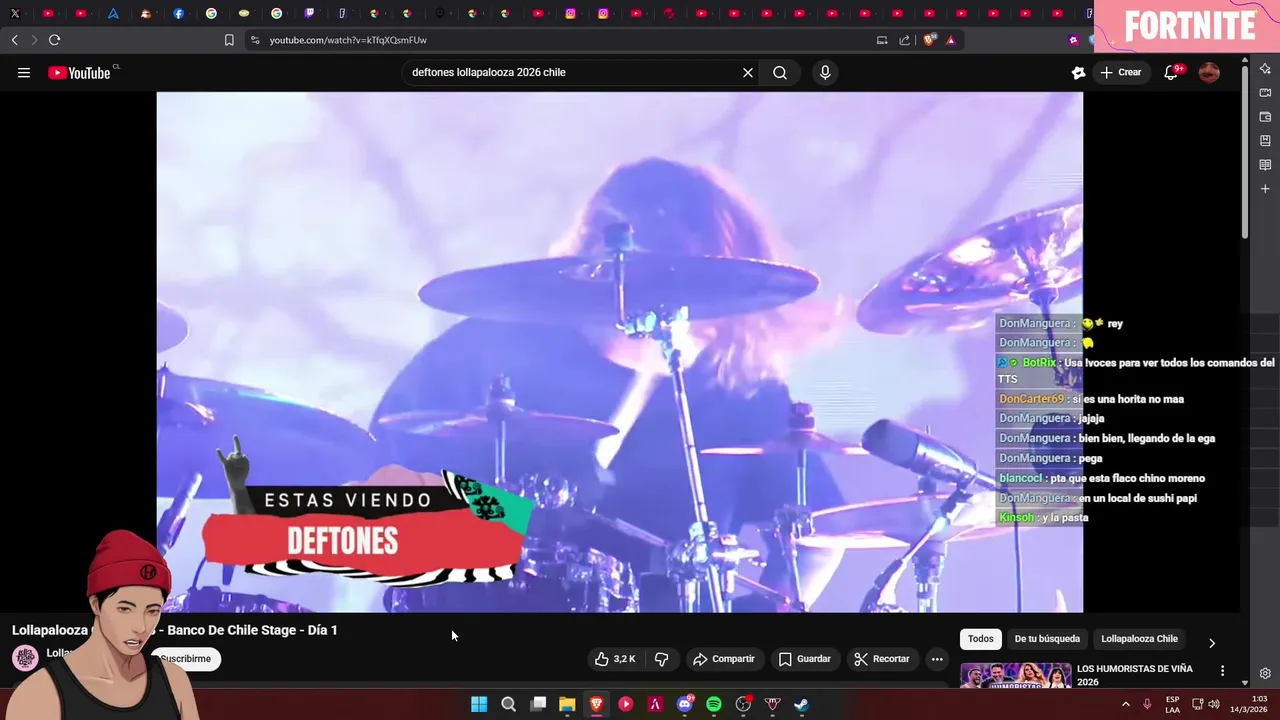Open the volume speaker tray icon

[x=1214, y=704]
